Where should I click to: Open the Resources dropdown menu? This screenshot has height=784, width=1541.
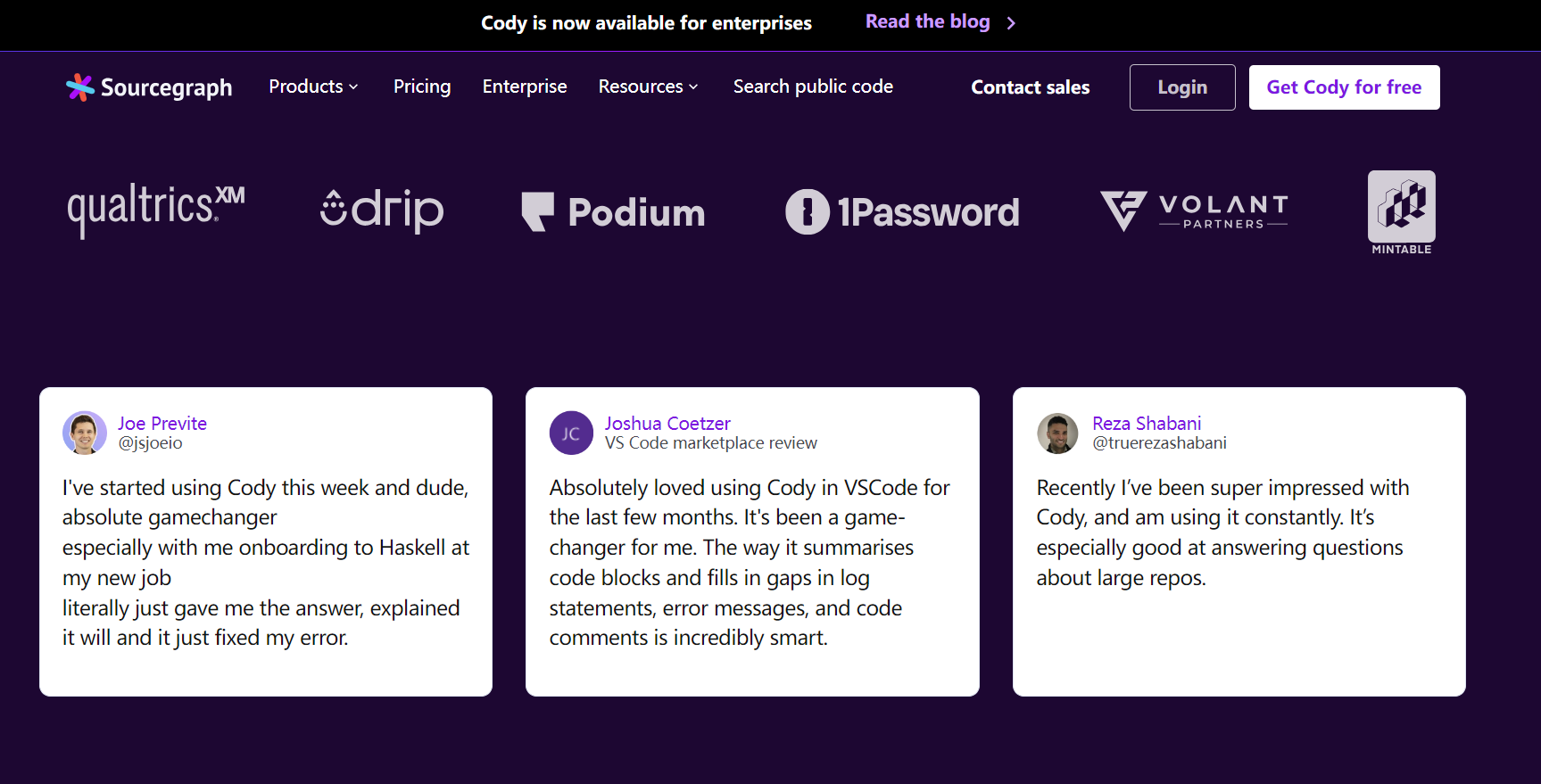click(648, 87)
